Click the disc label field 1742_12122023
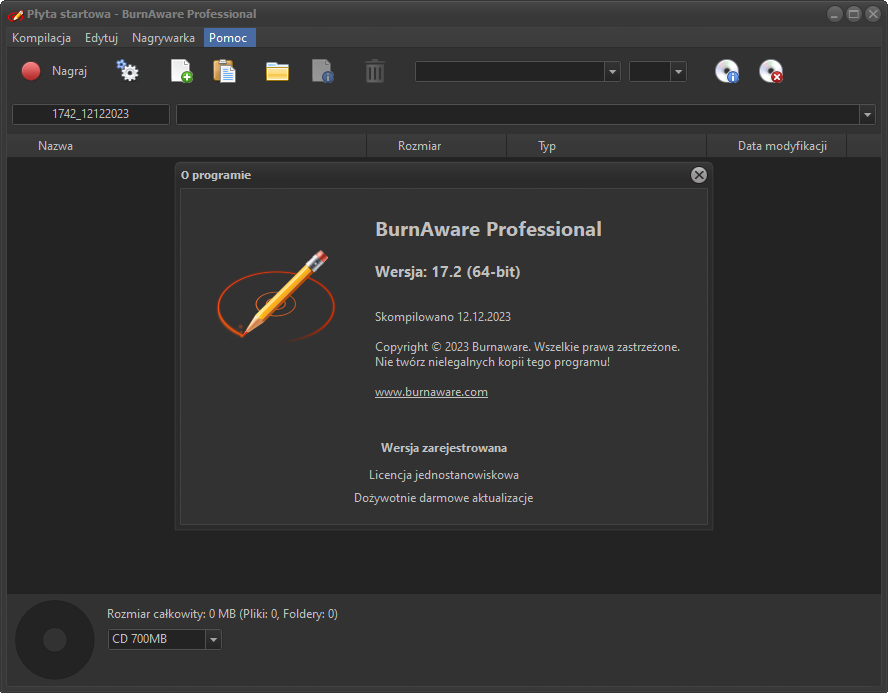This screenshot has height=693, width=888. pos(91,114)
